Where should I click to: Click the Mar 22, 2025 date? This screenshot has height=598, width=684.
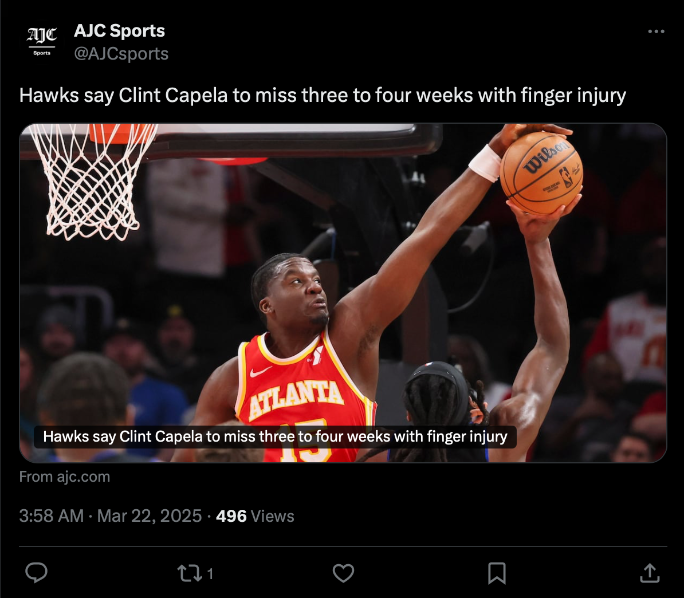coord(149,516)
